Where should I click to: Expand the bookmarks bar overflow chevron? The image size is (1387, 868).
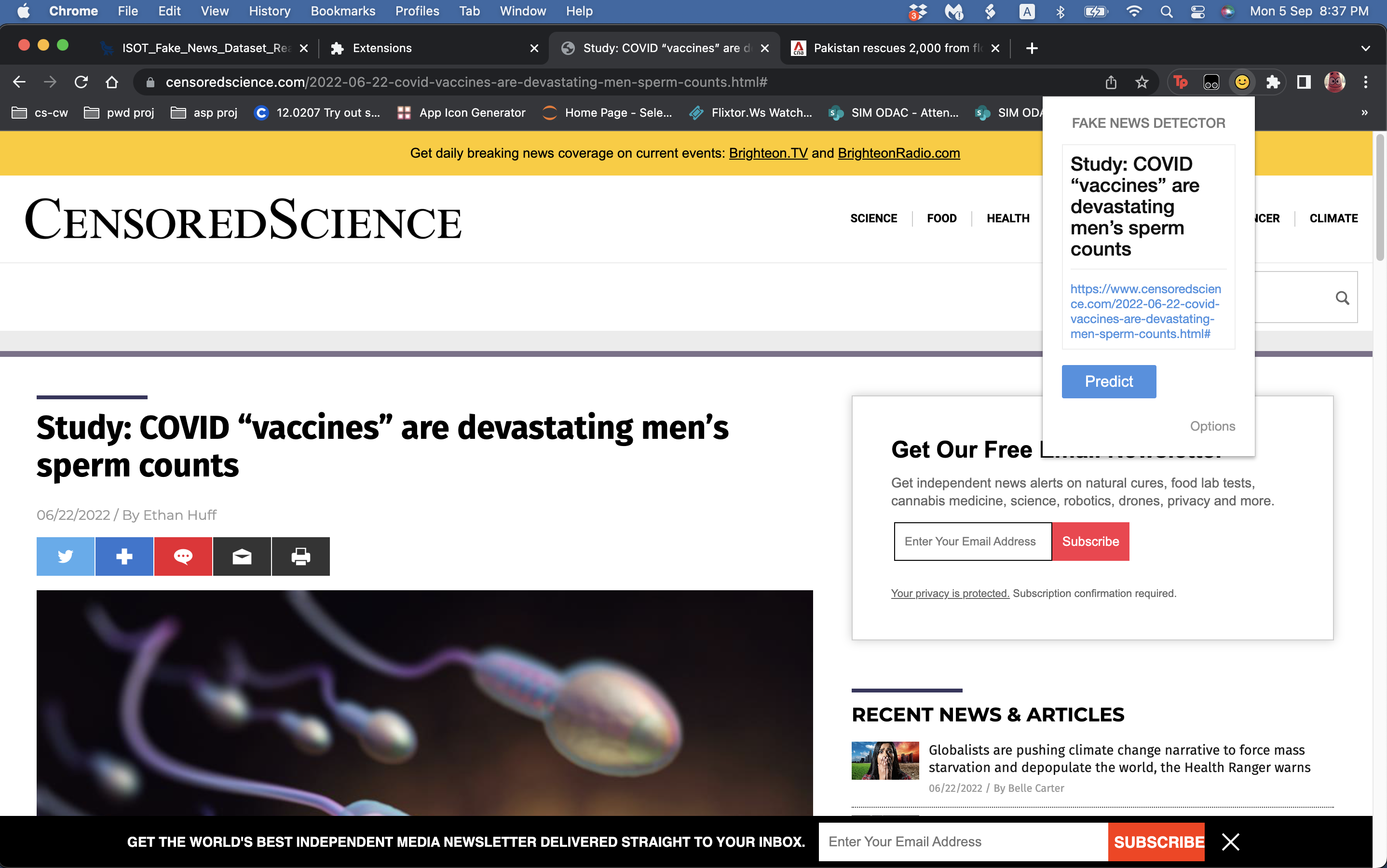tap(1365, 112)
